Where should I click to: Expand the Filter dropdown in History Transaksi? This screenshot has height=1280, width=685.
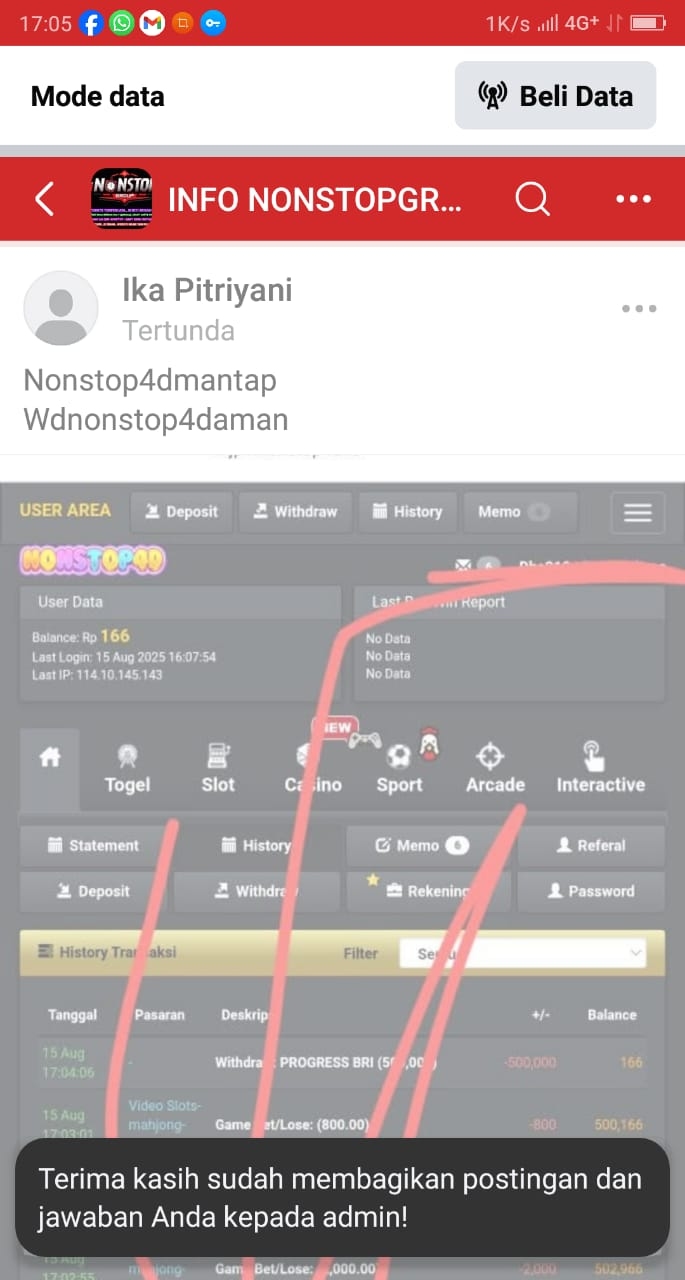(522, 953)
